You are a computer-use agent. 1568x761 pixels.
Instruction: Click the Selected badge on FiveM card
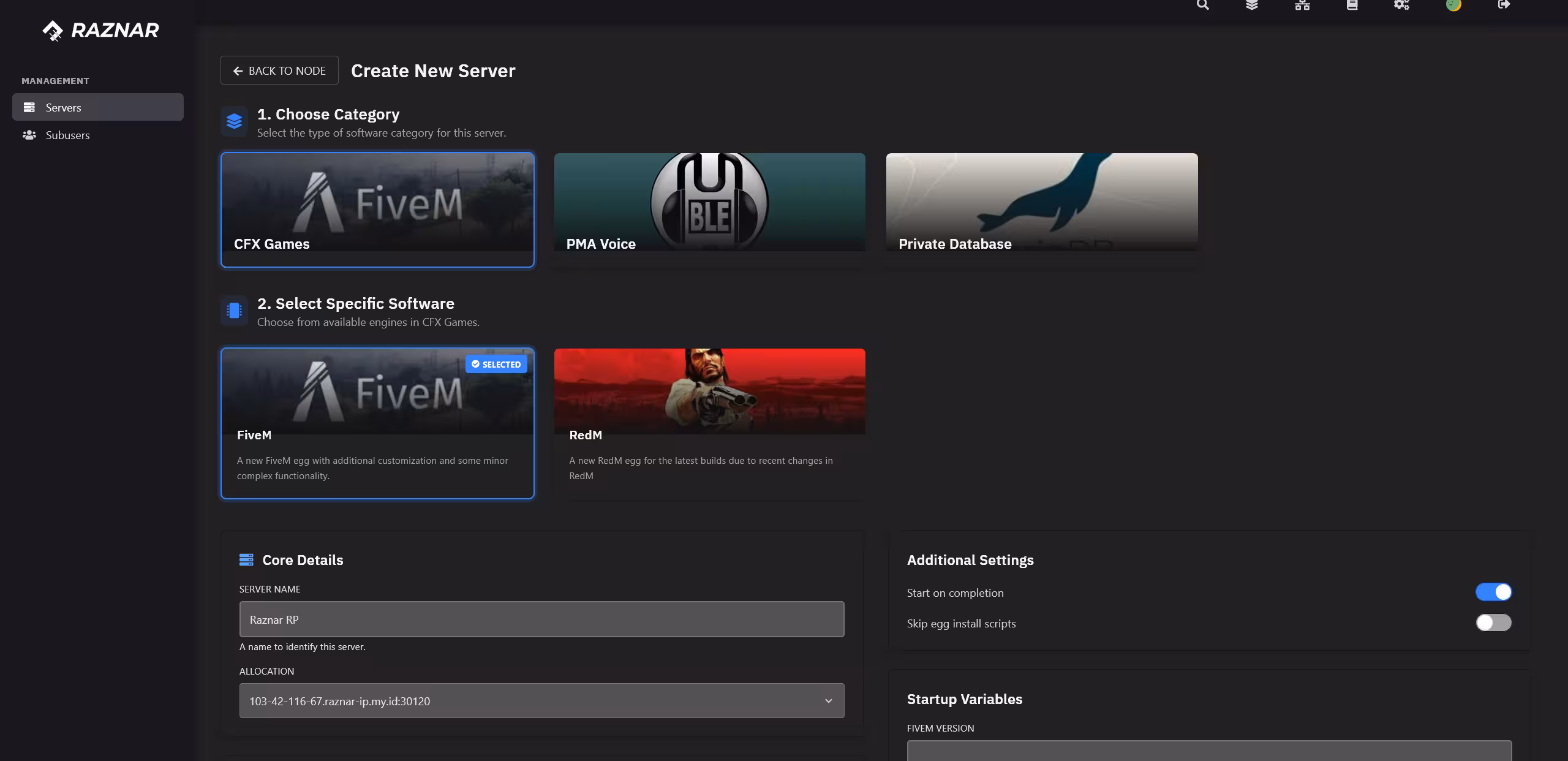(496, 364)
